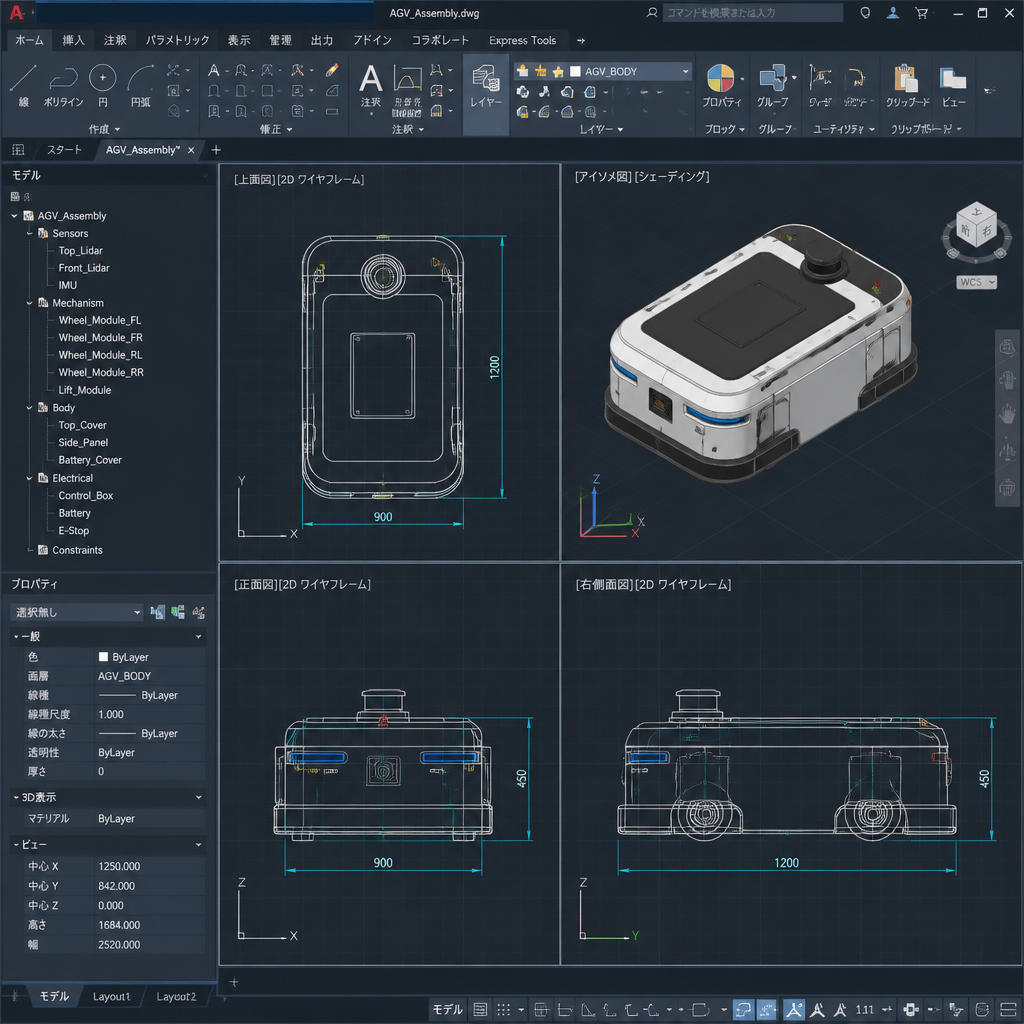Click the command search input field
1024x1024 pixels.
(x=753, y=13)
